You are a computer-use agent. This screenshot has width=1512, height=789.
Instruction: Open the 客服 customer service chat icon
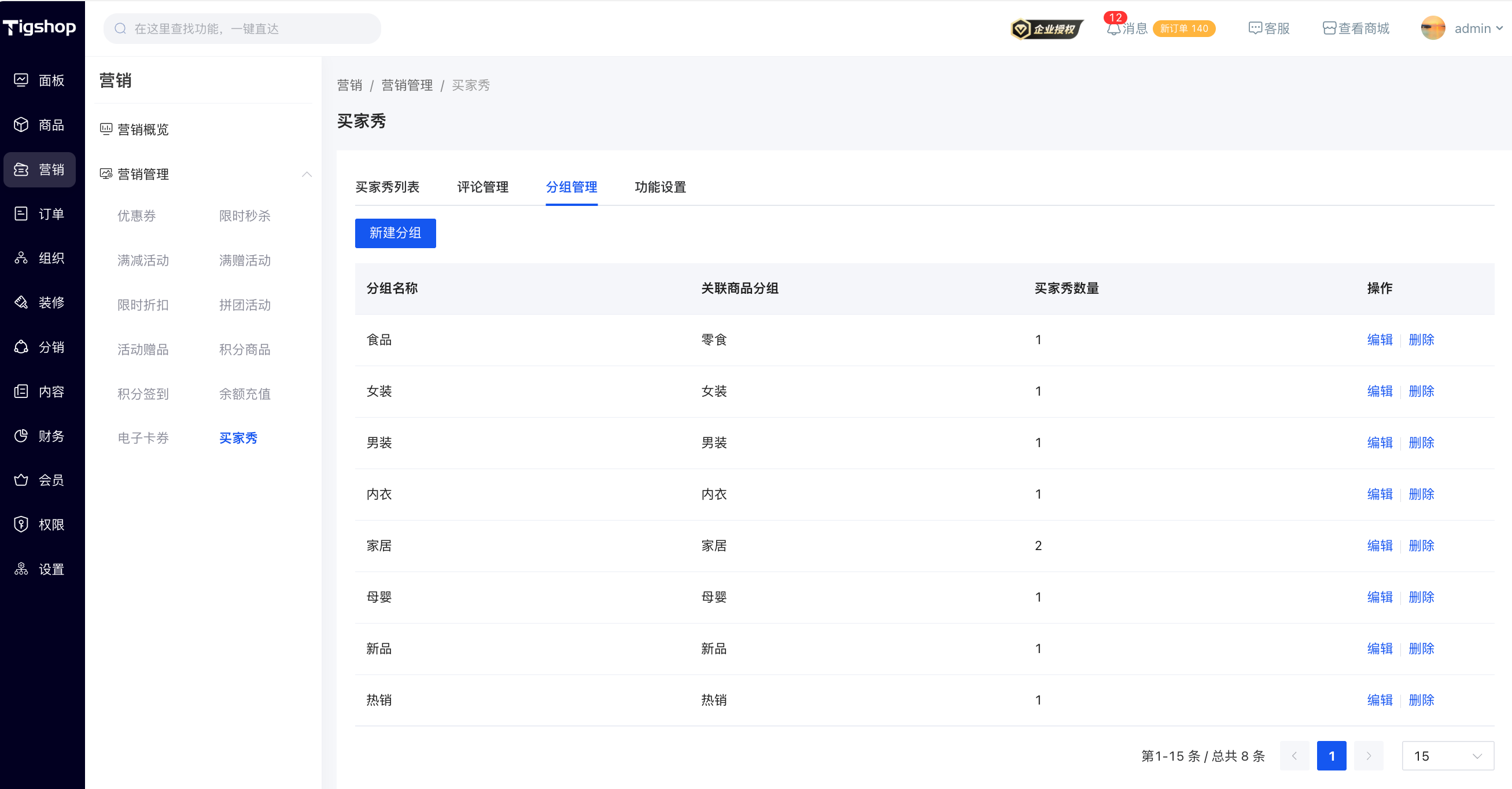pyautogui.click(x=1255, y=29)
